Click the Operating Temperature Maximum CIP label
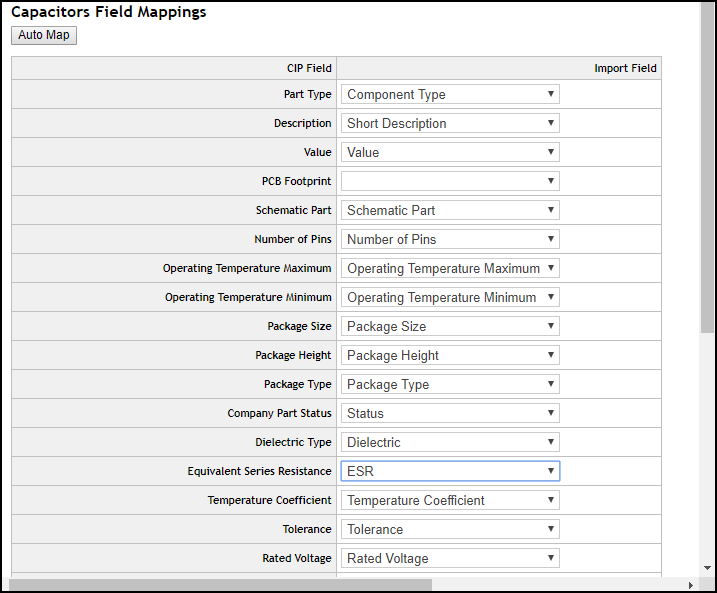The height and width of the screenshot is (593, 717). point(247,268)
